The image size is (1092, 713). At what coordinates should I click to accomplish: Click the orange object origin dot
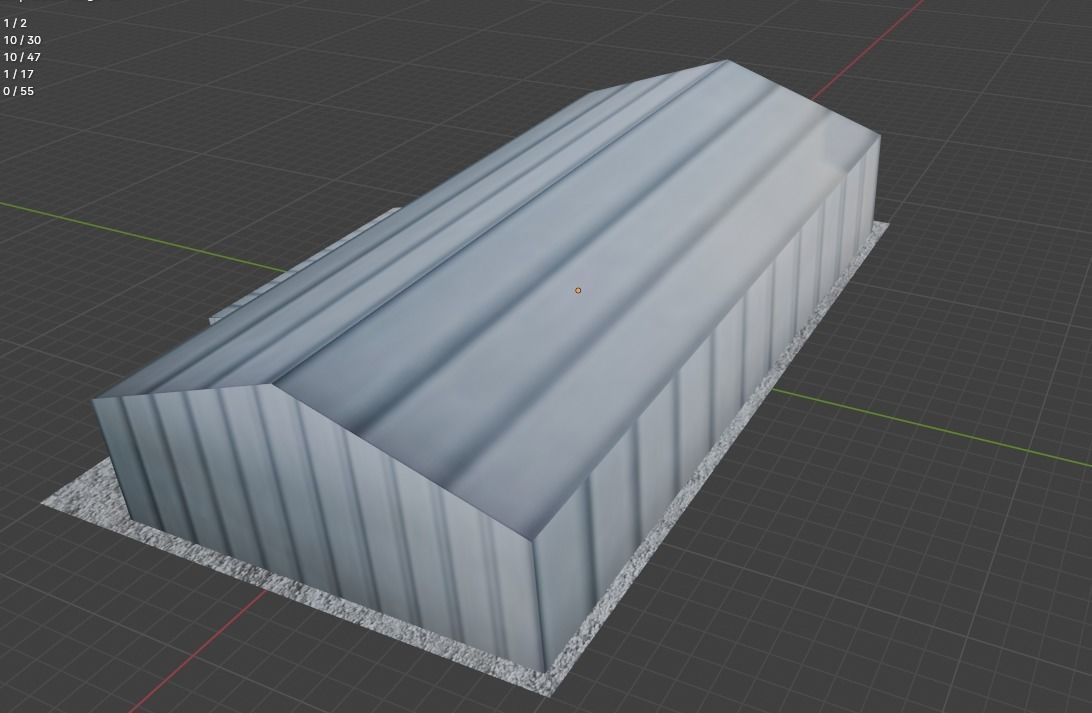click(577, 290)
